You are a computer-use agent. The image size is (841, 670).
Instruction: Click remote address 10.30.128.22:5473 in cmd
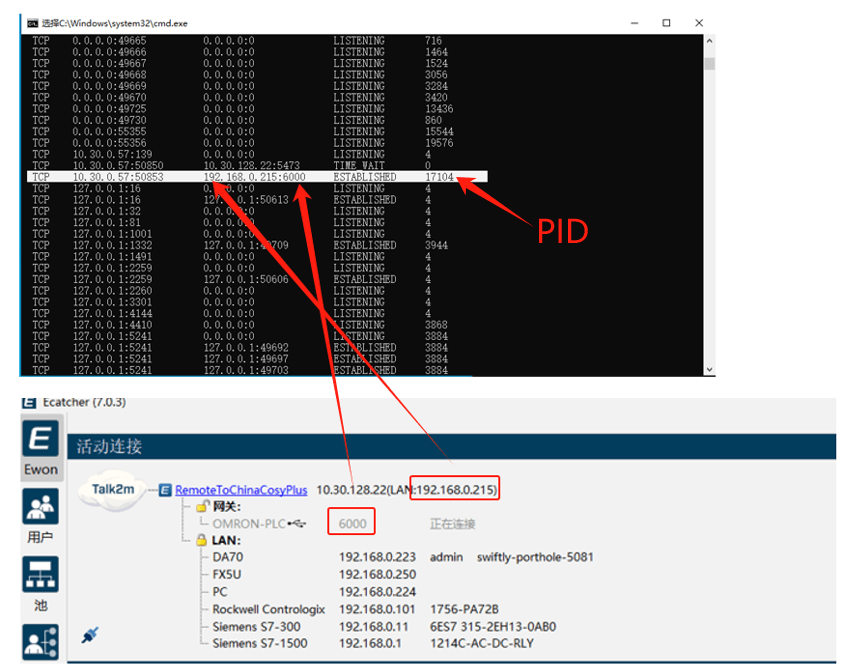point(252,166)
